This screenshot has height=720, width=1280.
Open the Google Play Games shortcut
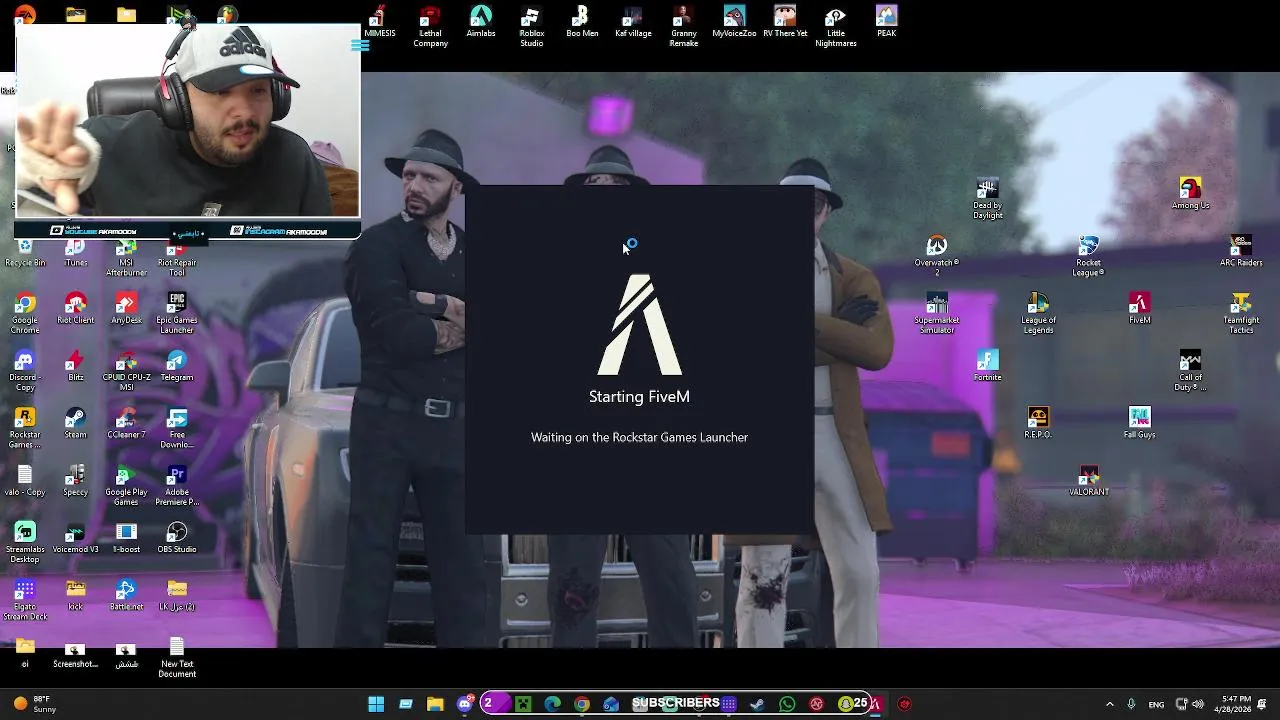point(126,485)
